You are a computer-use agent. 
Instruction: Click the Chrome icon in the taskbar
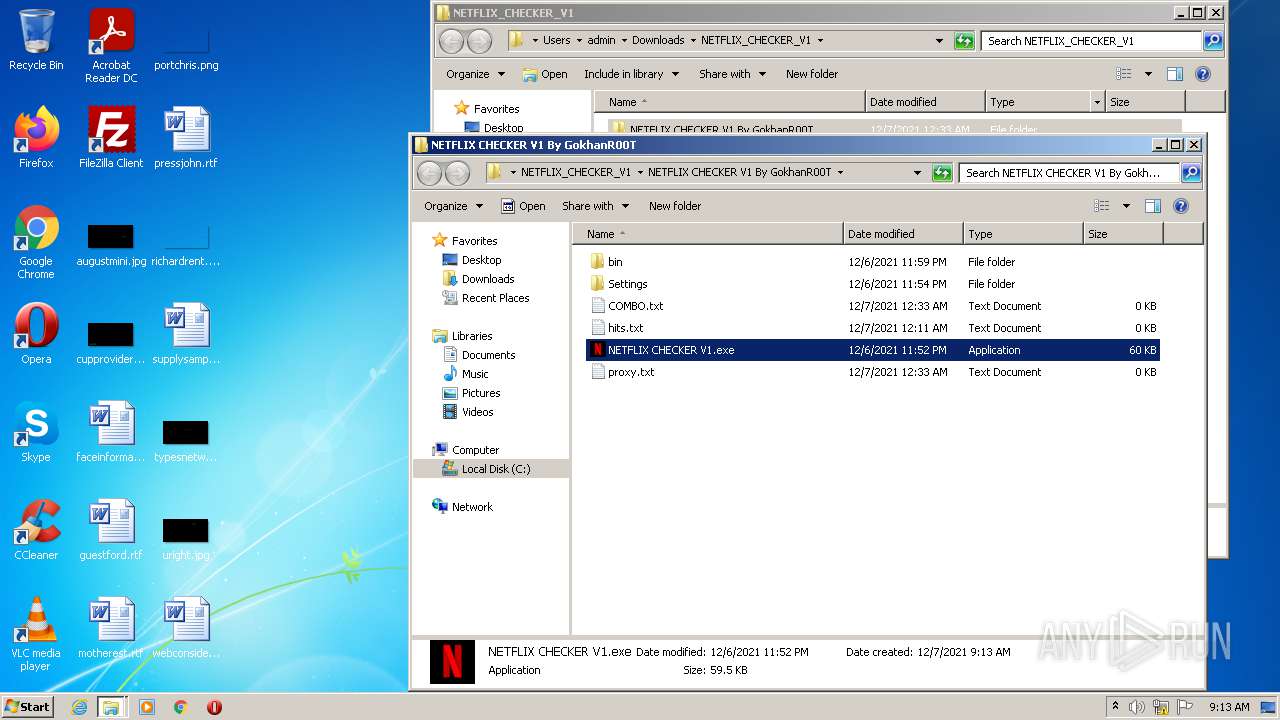pos(181,707)
